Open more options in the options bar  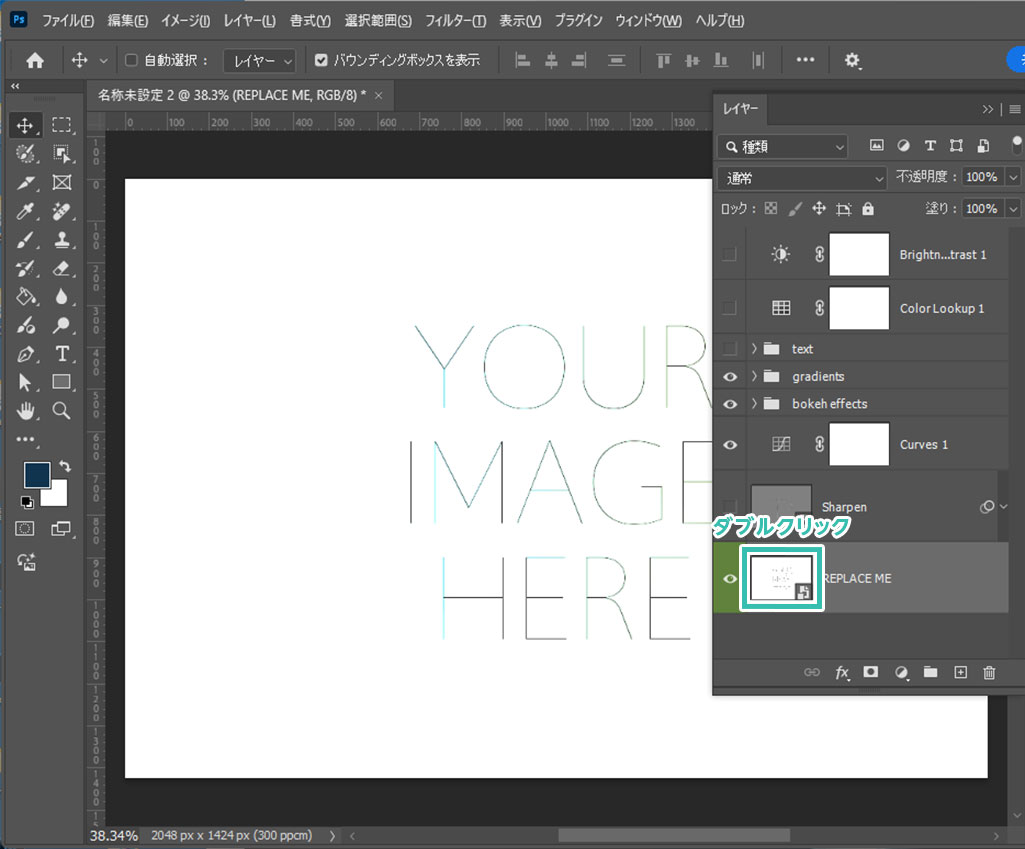[805, 60]
